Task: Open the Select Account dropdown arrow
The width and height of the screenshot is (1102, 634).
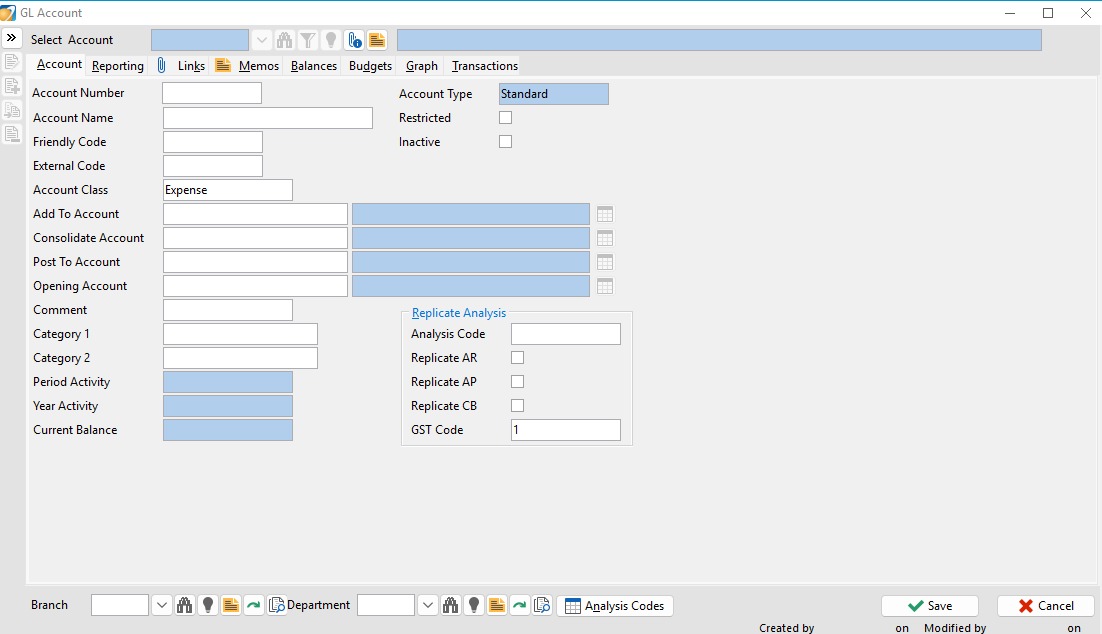Action: [x=261, y=40]
